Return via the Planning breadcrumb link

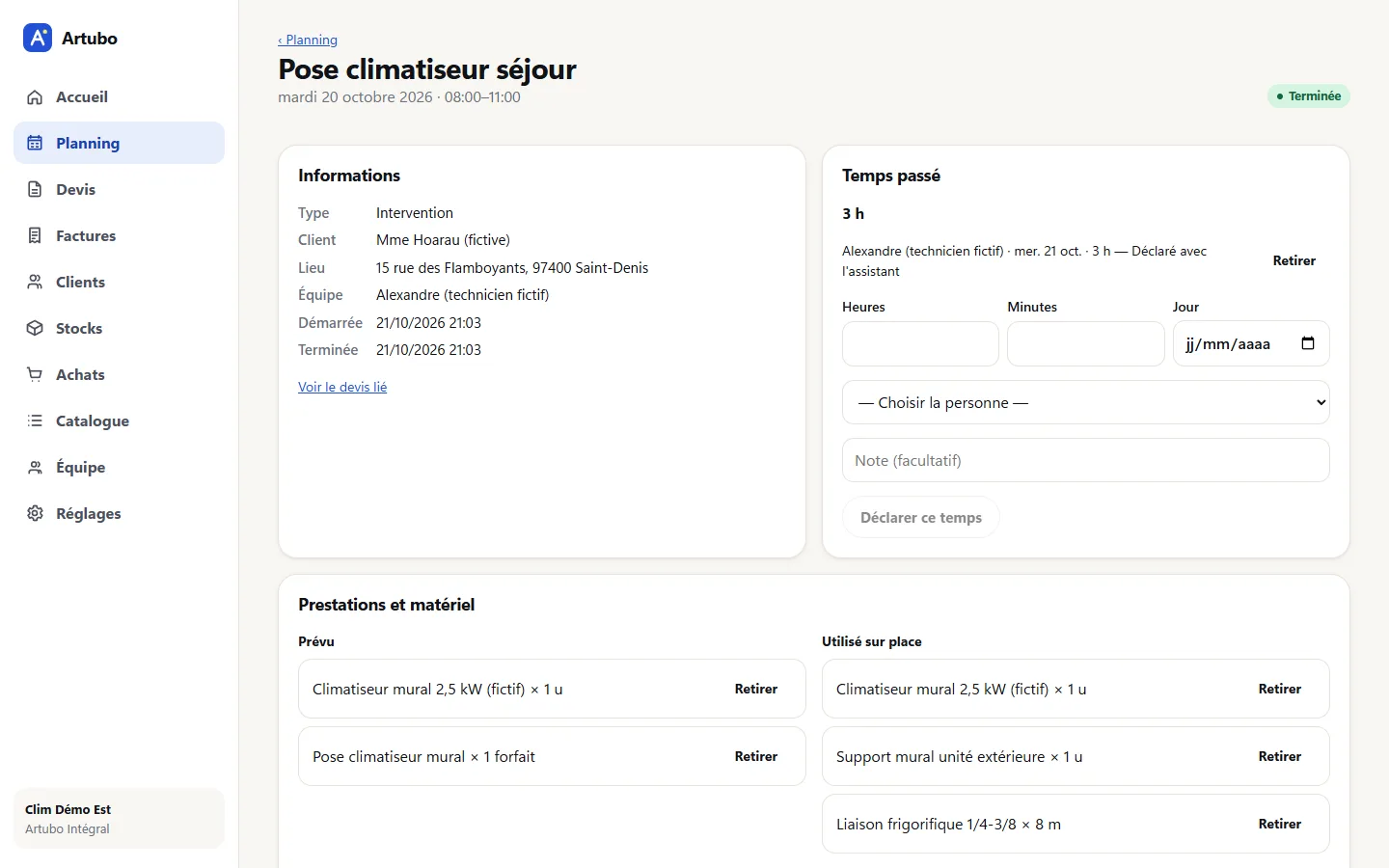(308, 40)
